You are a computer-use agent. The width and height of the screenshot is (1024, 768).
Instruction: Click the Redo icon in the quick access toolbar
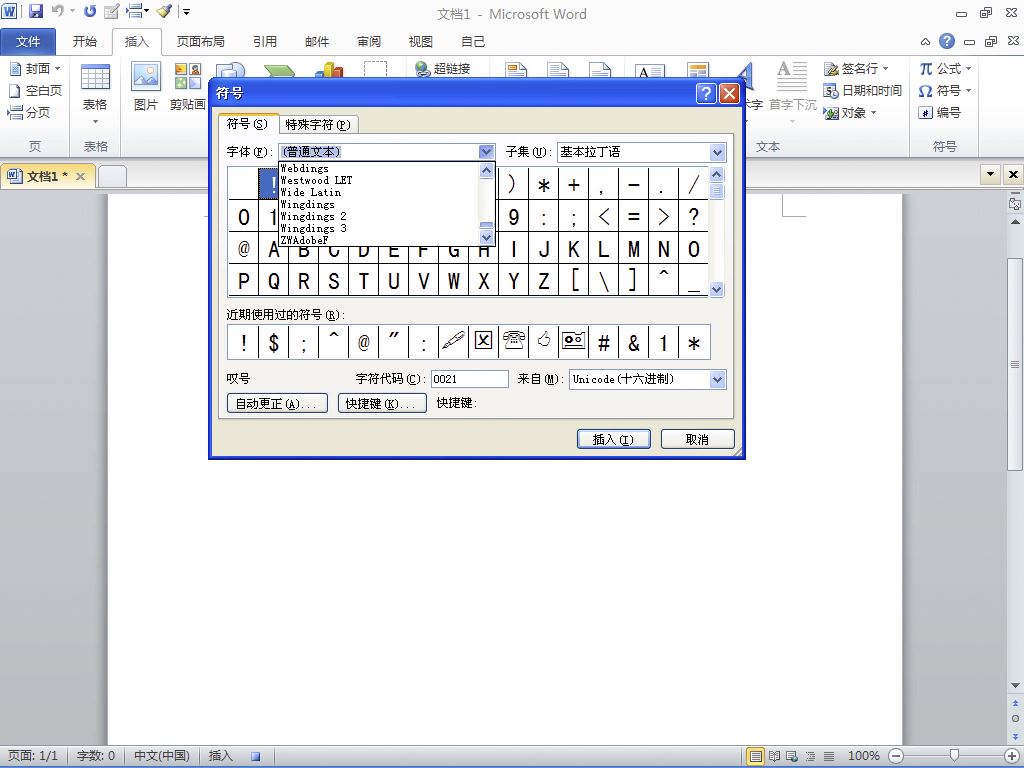click(90, 11)
